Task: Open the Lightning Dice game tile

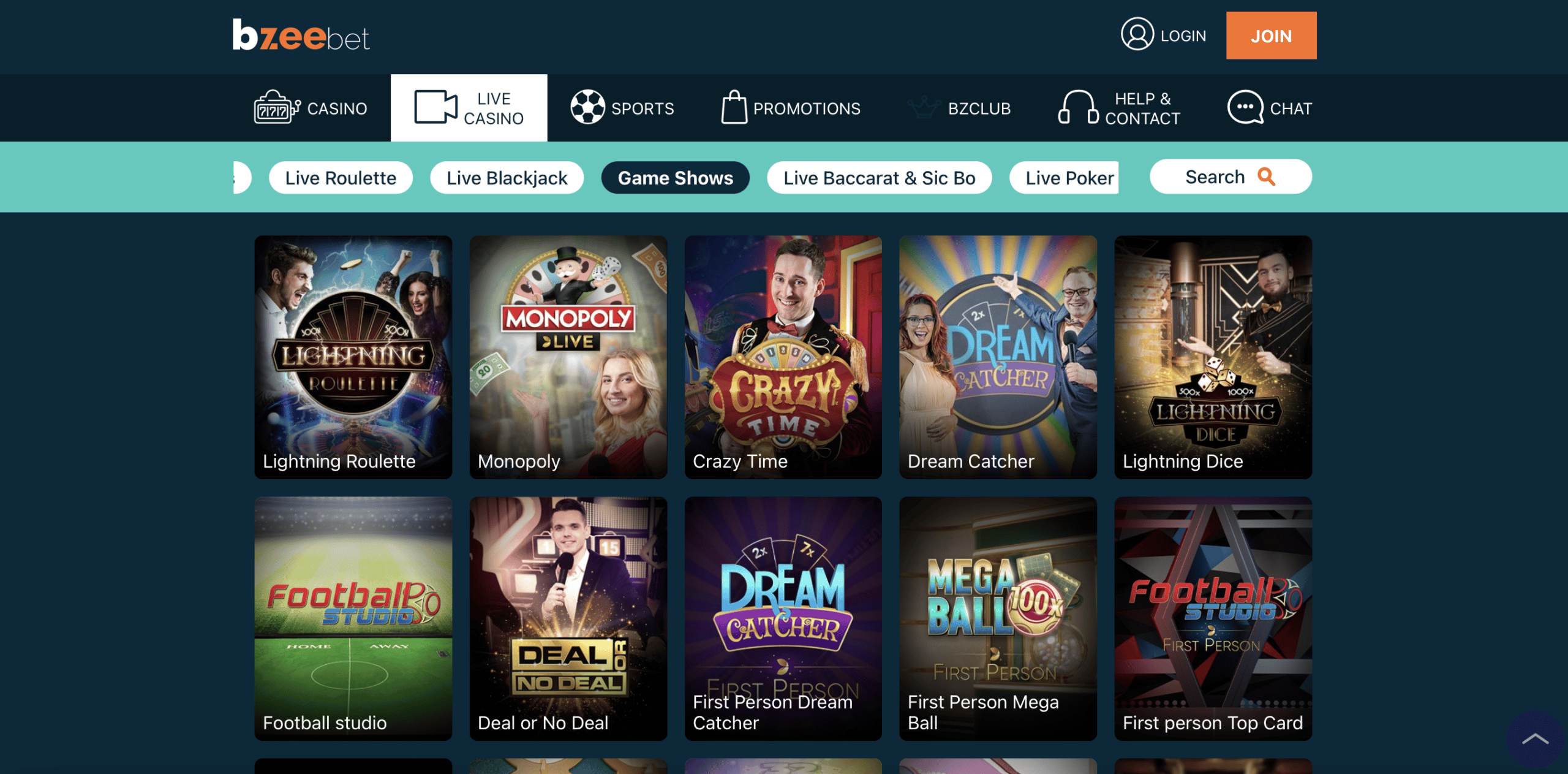Action: pos(1213,357)
